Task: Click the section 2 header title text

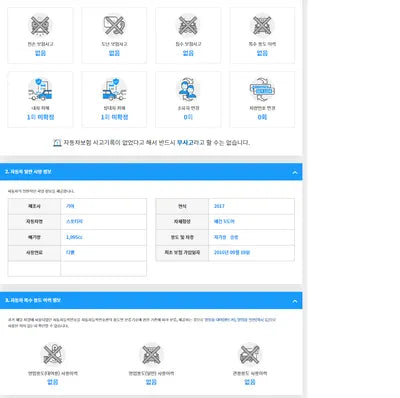Action: point(28,172)
